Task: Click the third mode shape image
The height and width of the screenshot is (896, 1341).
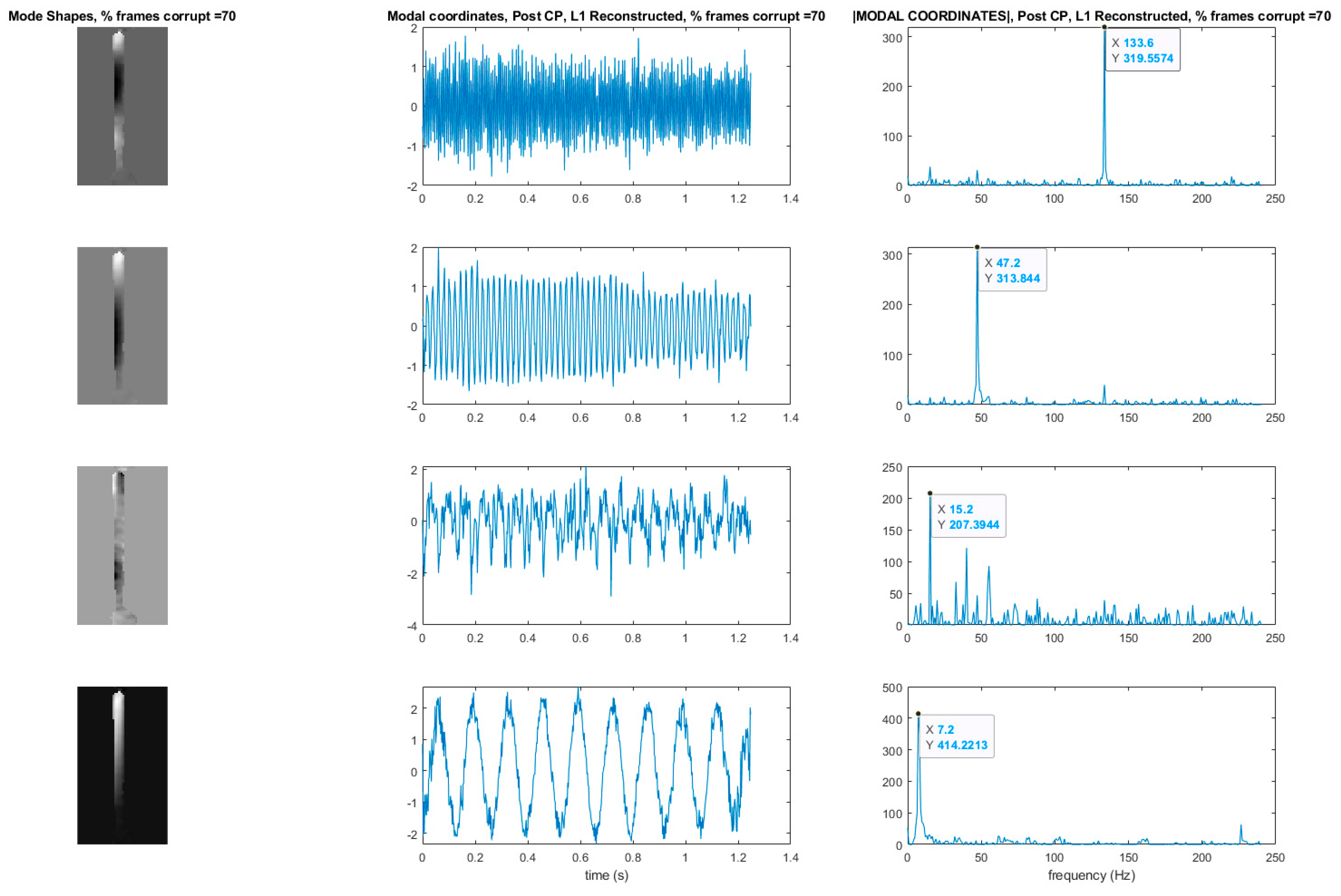Action: click(122, 545)
